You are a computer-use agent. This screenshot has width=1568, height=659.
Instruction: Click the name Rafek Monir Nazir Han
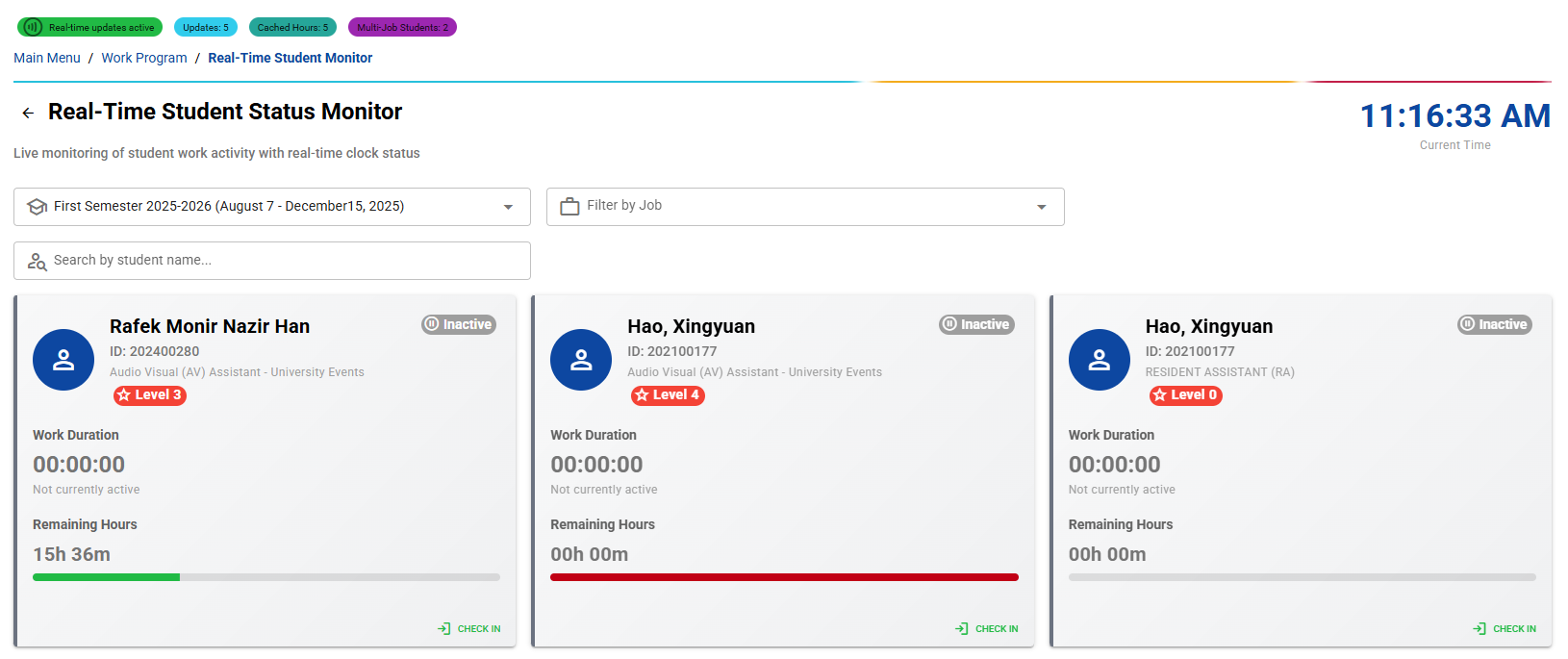(x=210, y=326)
